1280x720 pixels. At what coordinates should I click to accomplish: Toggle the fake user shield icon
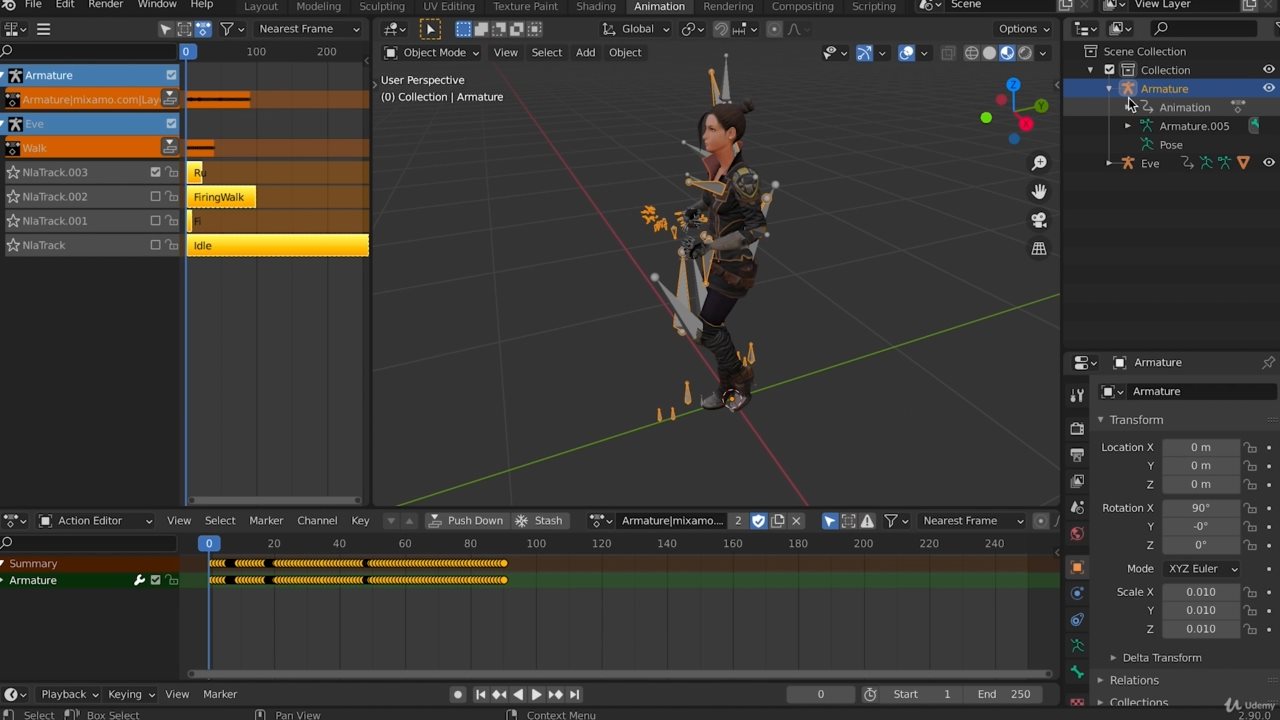tap(758, 520)
